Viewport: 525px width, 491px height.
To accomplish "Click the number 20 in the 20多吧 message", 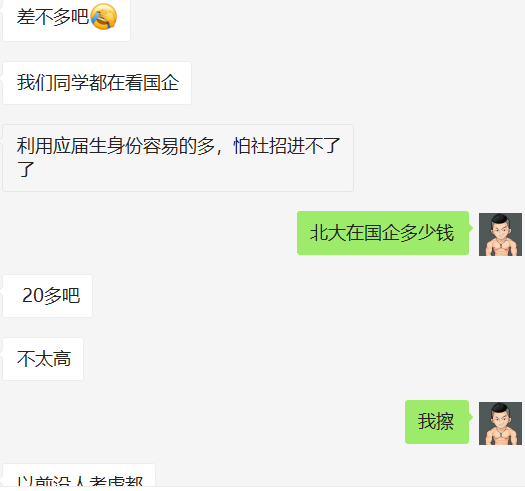I will 33,296.
